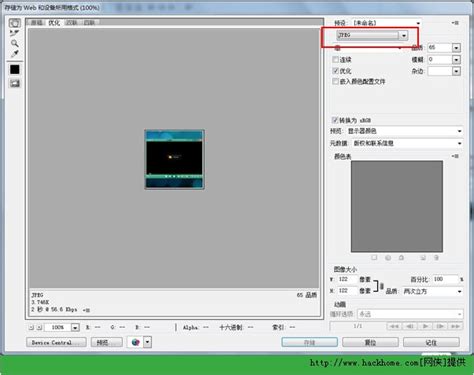The image size is (474, 375).
Task: Toggle slices visibility button
Action: tap(15, 83)
